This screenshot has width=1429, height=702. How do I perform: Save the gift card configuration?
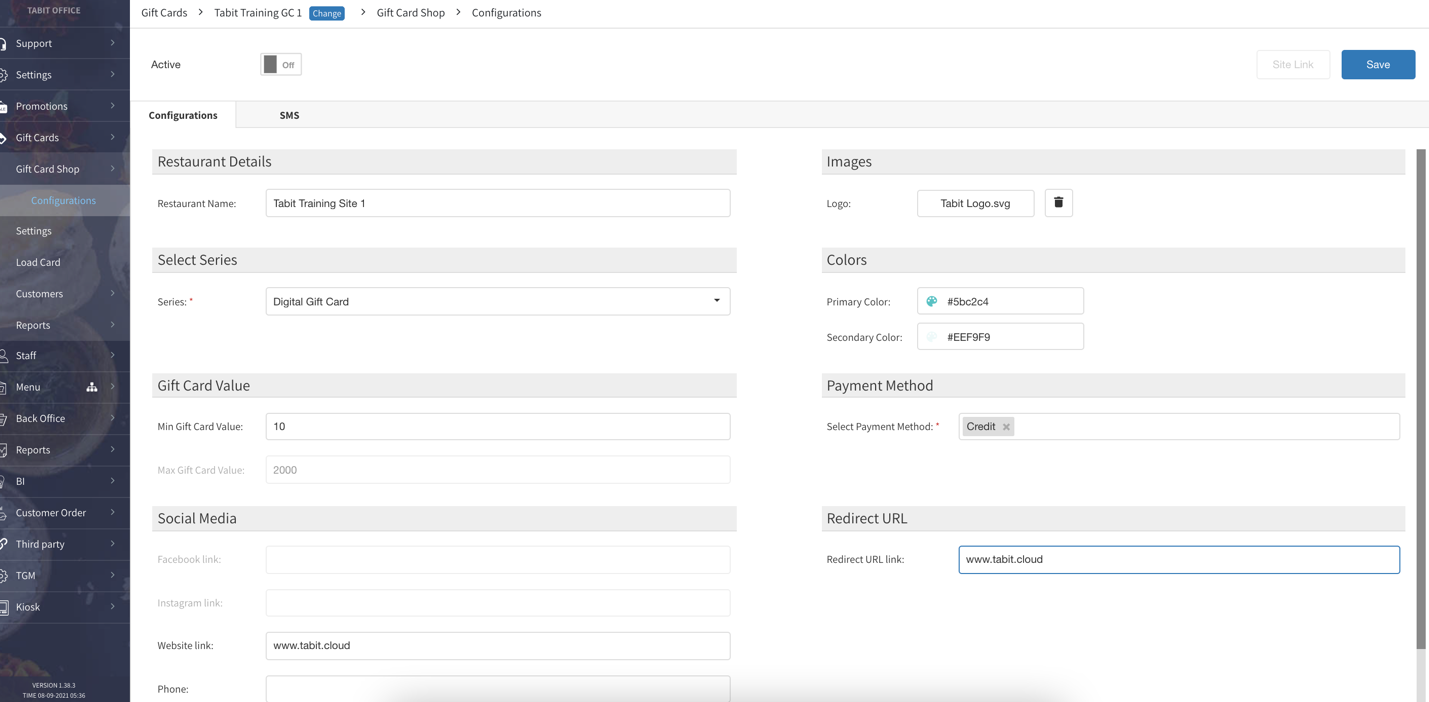1377,65
